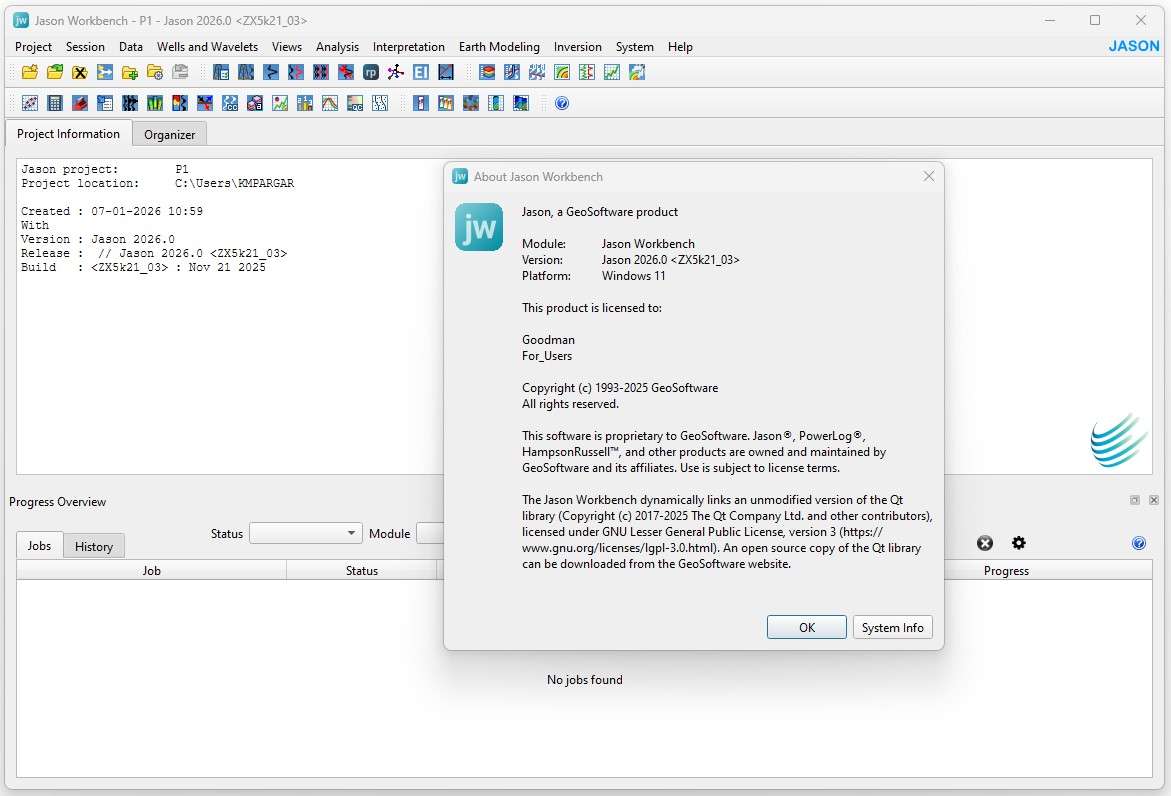Open the Inversion menu
This screenshot has height=796, width=1171.
click(x=578, y=47)
